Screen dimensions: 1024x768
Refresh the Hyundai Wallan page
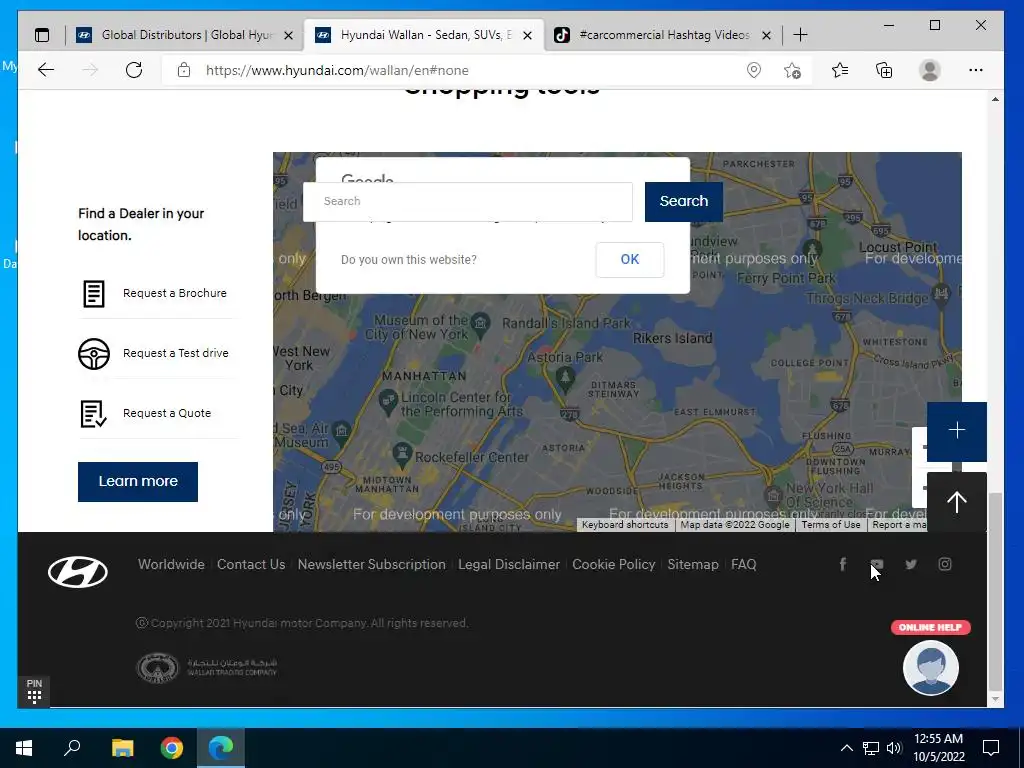coord(134,70)
